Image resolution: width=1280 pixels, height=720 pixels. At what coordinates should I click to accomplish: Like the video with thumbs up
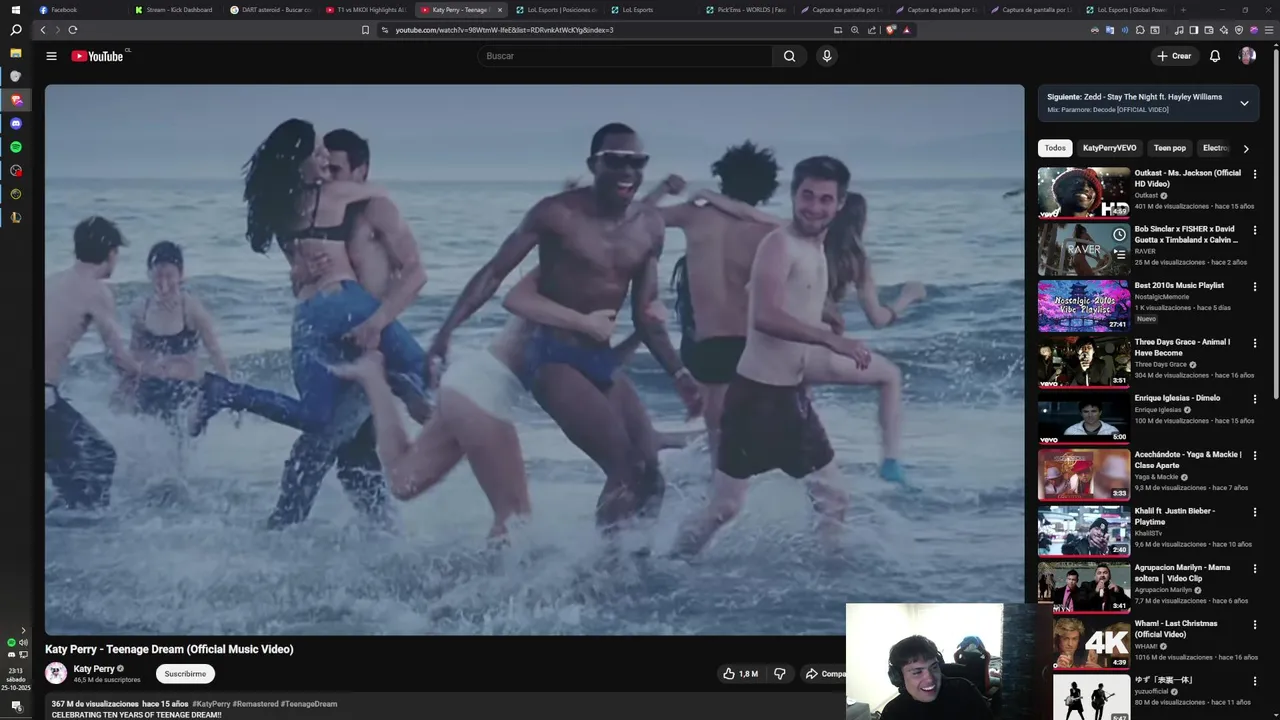(740, 674)
